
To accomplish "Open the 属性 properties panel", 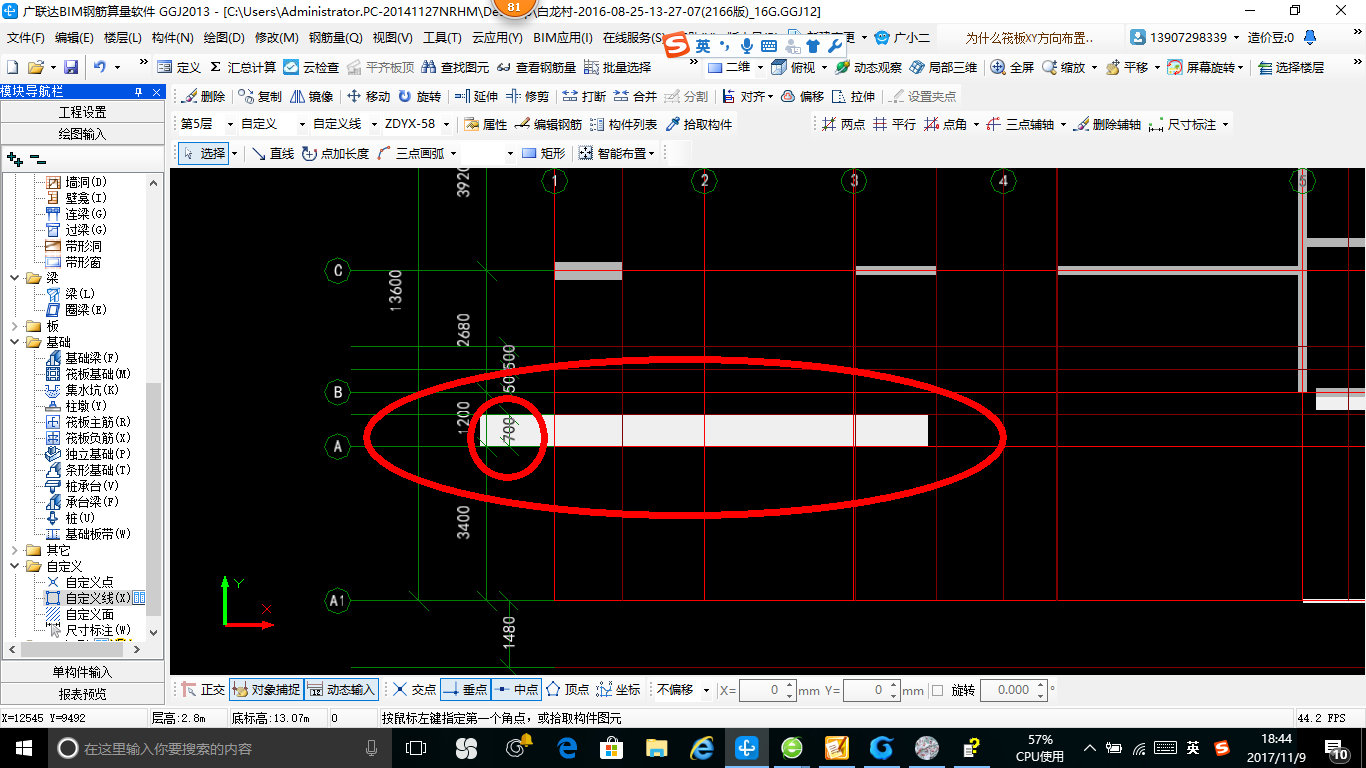I will click(486, 125).
